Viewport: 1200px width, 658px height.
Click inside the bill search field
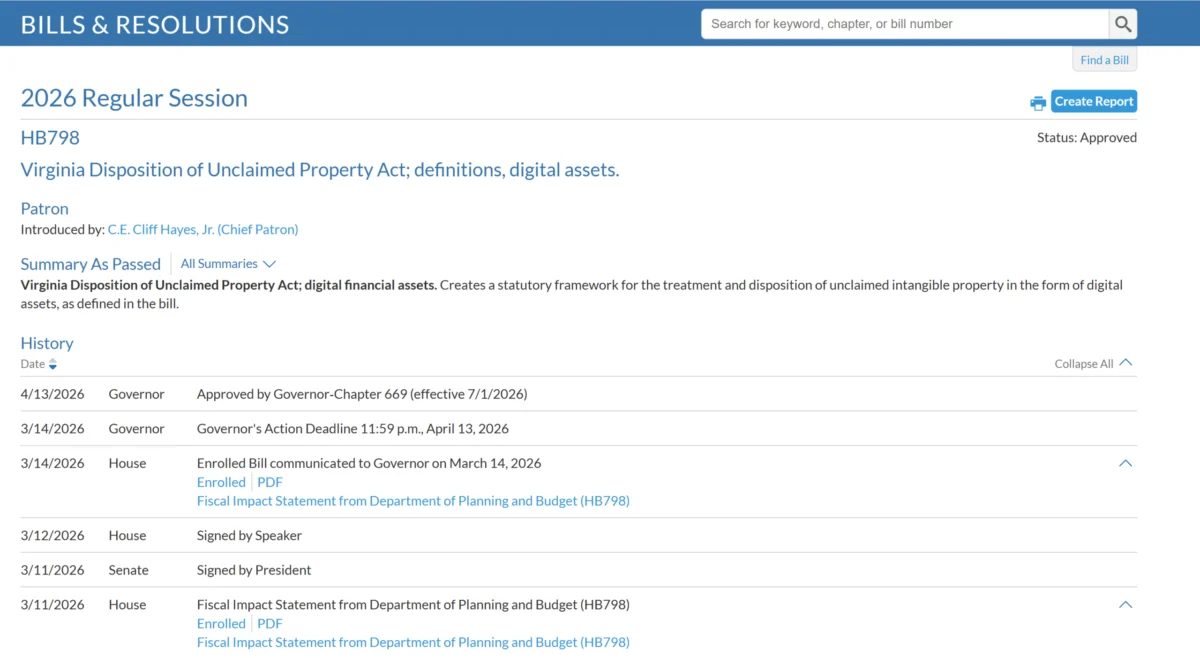[900, 23]
